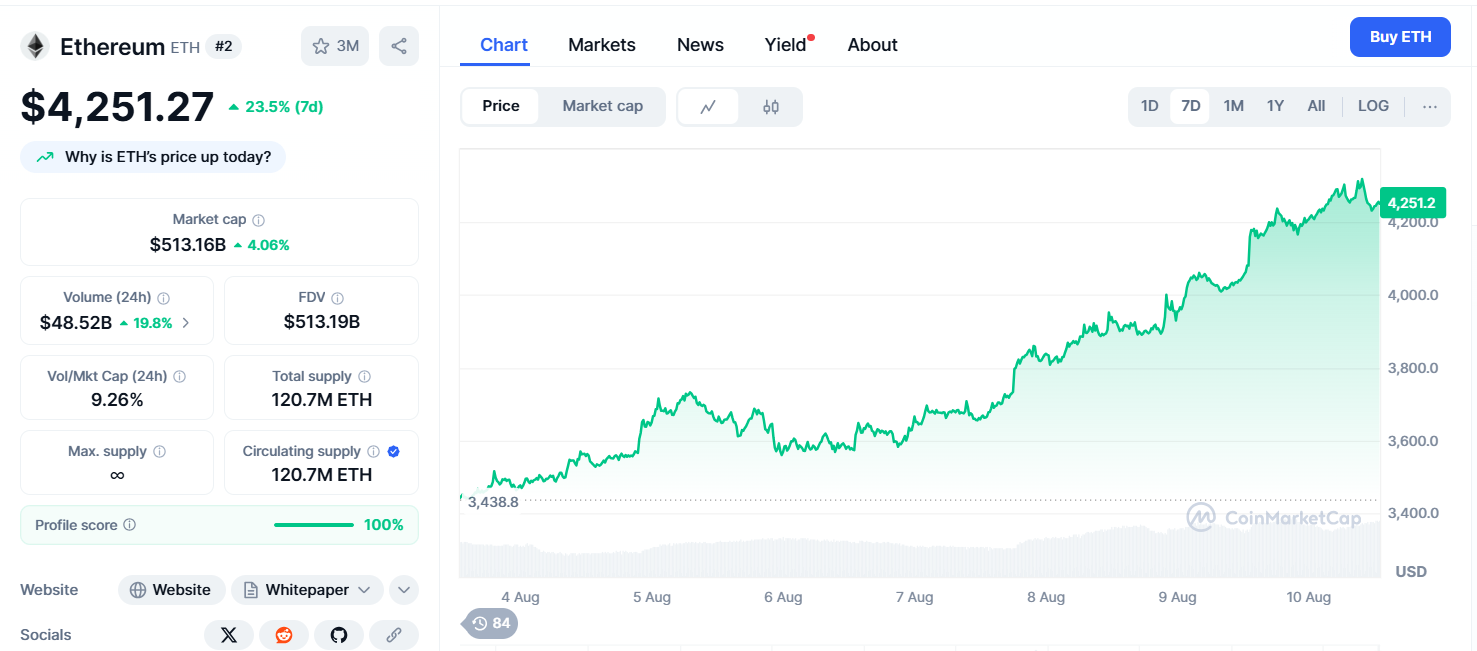Viewport: 1477px width, 651px height.
Task: Open chart more options ellipsis menu
Action: [1430, 107]
